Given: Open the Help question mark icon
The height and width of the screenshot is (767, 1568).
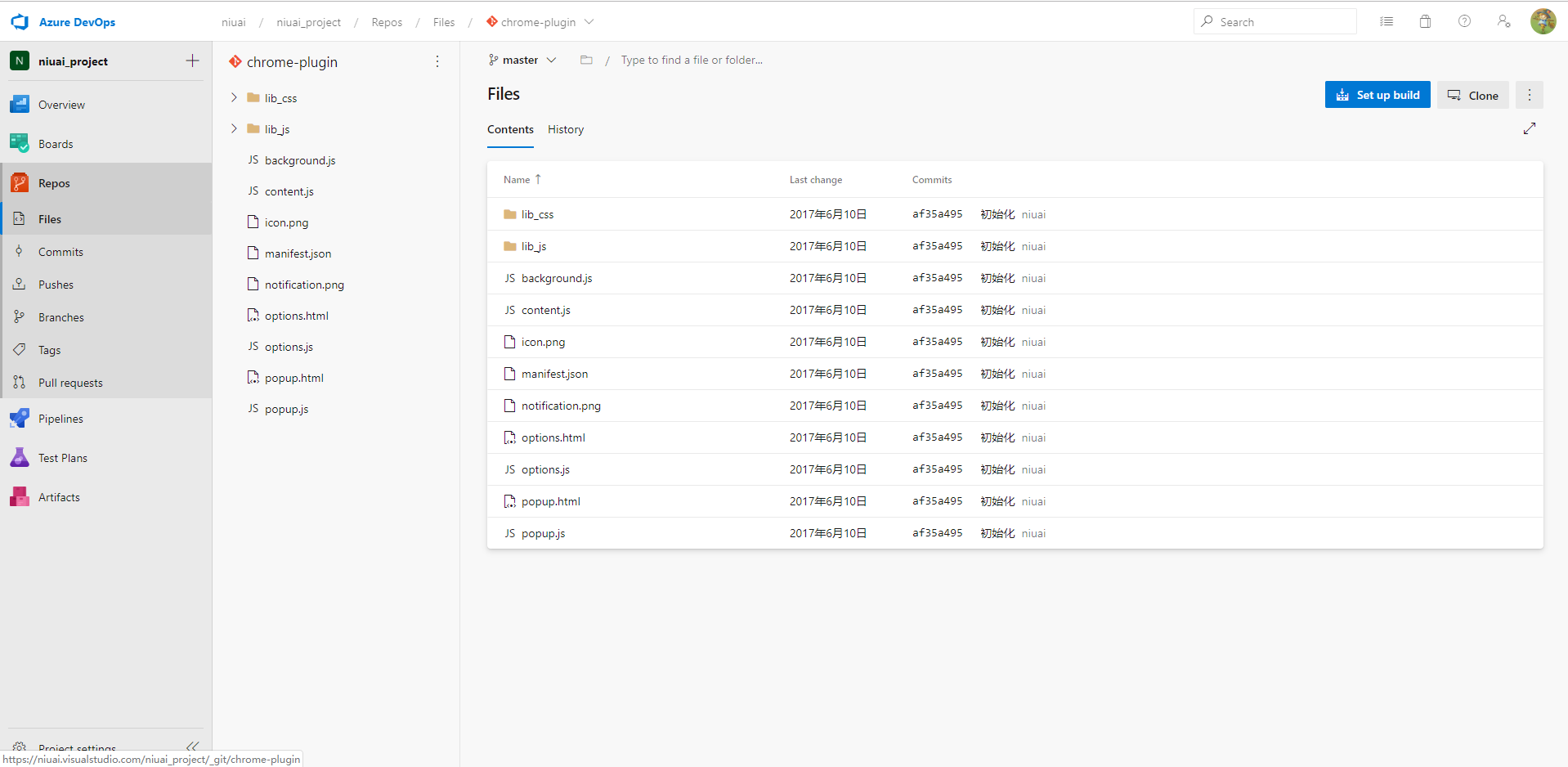Looking at the screenshot, I should click(1464, 21).
